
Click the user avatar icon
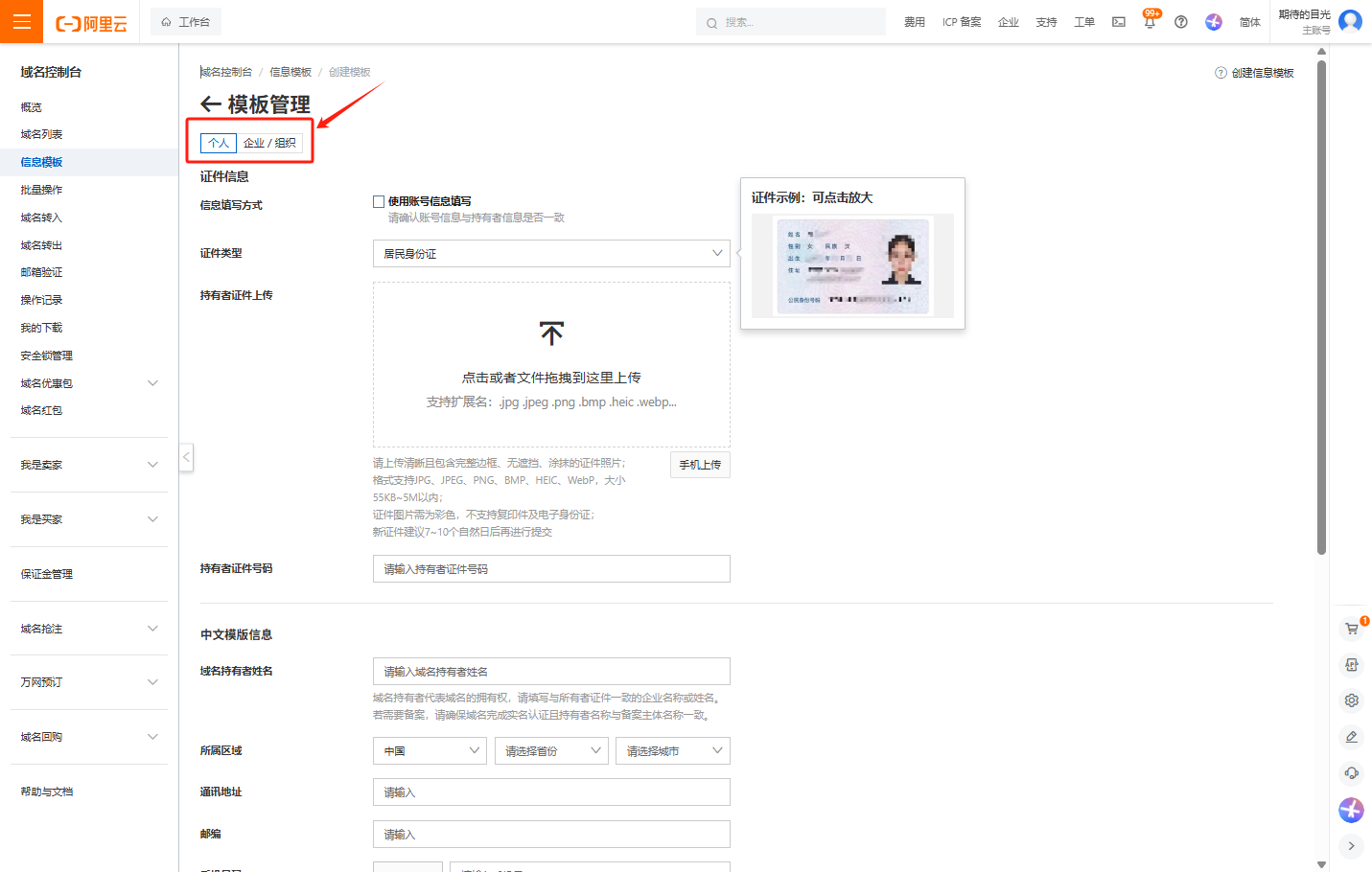[x=1350, y=21]
